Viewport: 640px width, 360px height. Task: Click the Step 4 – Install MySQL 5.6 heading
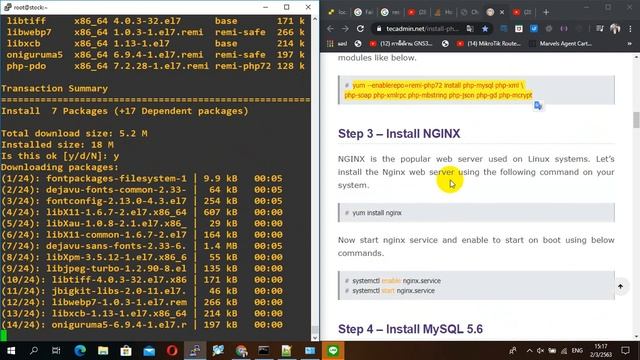[x=410, y=329]
